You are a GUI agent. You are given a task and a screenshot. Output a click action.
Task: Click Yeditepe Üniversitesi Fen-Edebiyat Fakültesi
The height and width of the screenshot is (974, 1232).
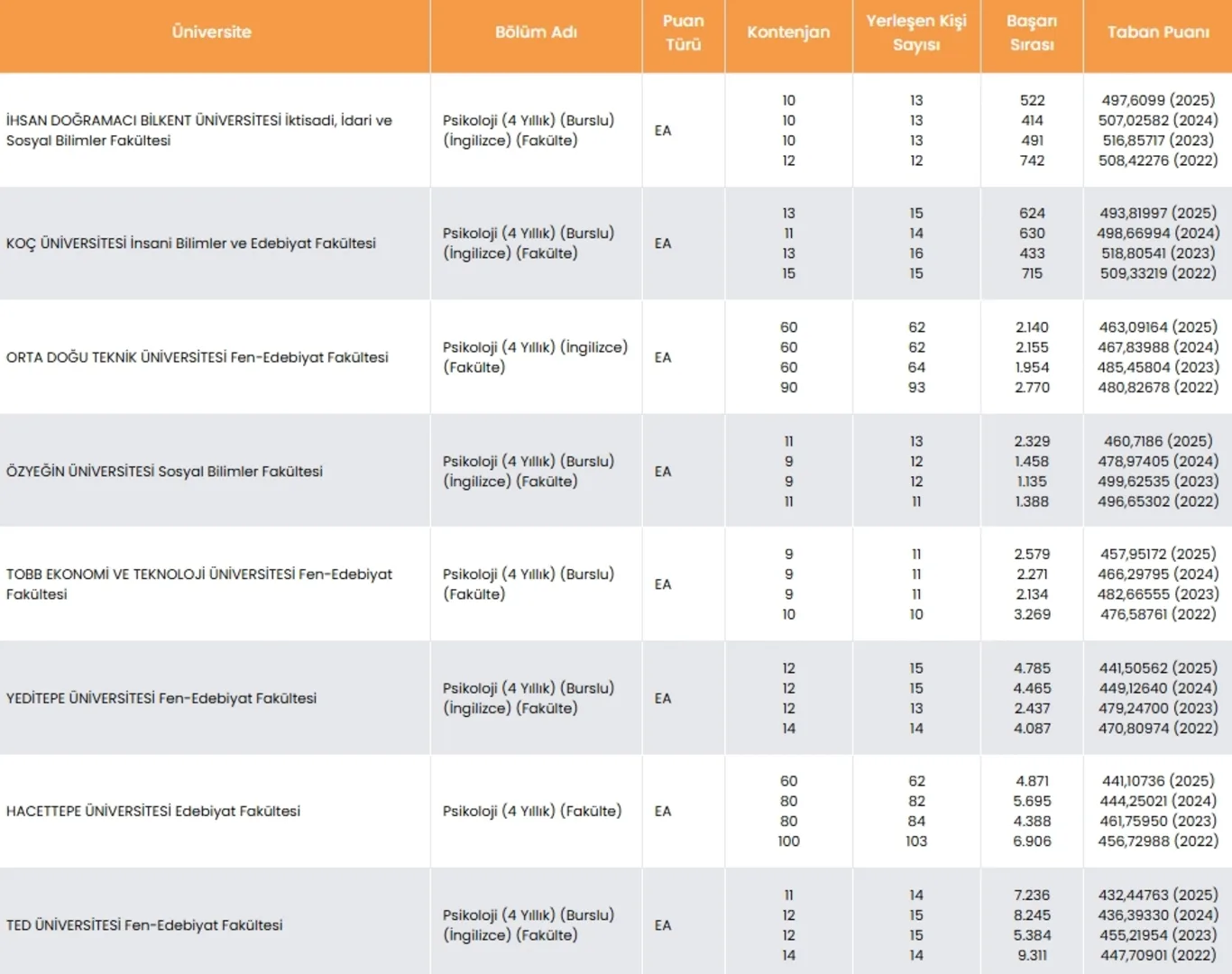161,698
